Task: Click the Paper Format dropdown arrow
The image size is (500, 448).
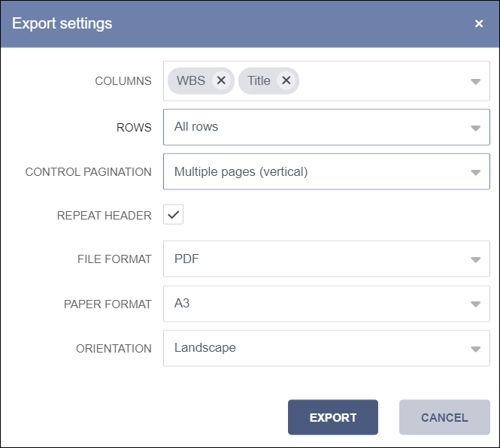Action: coord(475,304)
